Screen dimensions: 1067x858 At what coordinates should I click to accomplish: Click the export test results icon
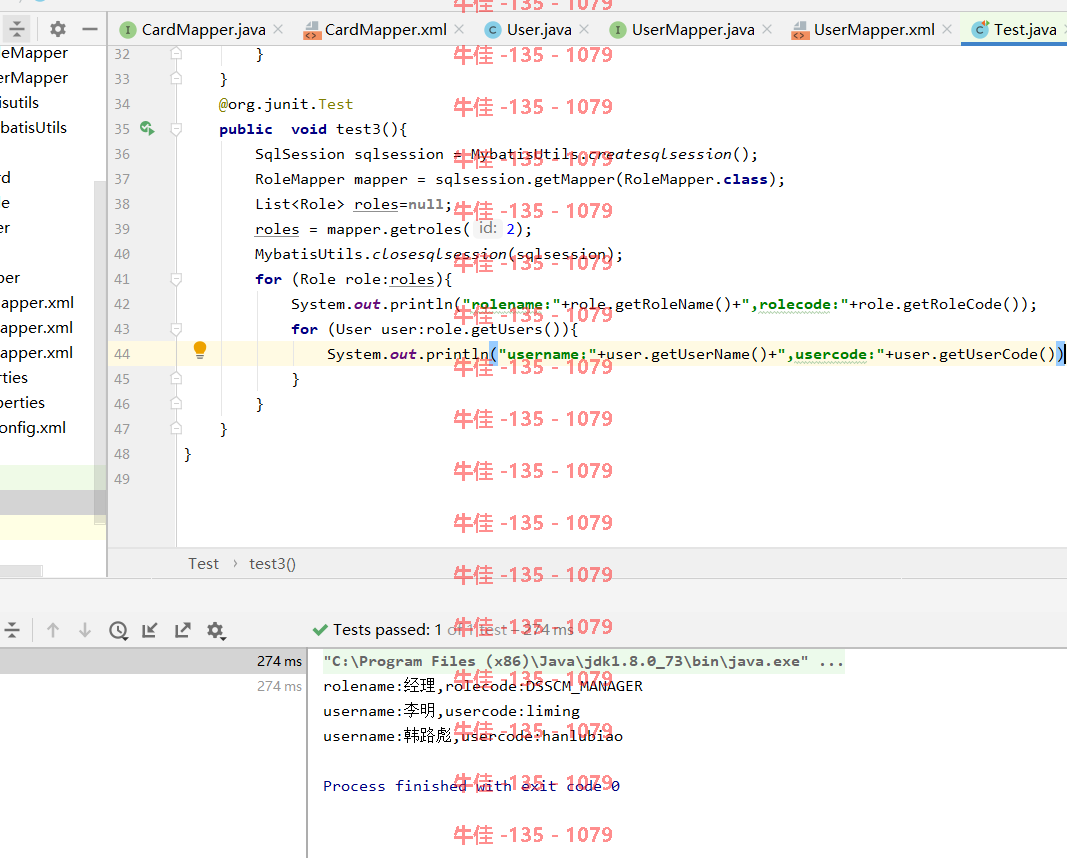coord(182,630)
